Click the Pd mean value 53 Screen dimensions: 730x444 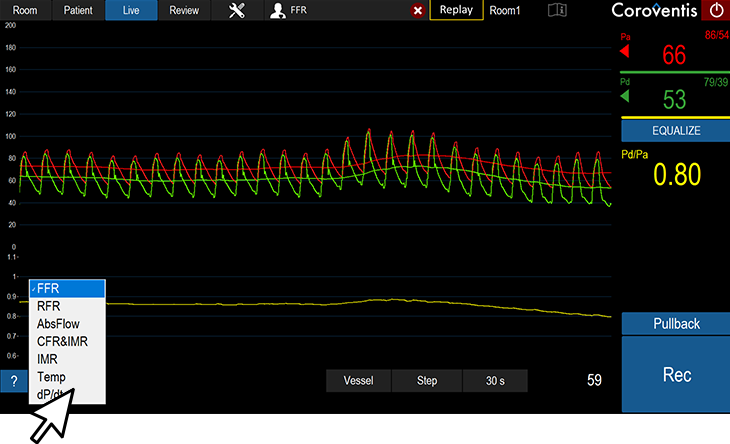point(674,100)
